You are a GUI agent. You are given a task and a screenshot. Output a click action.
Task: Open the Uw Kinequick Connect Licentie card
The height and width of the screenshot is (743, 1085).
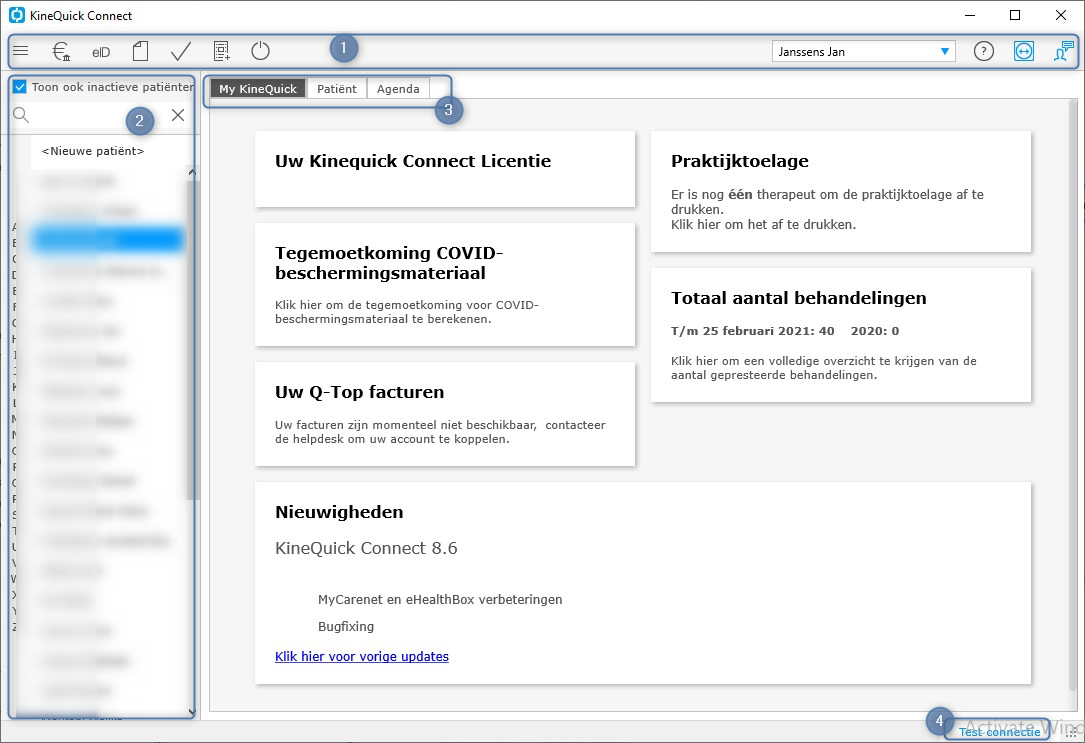pos(444,169)
